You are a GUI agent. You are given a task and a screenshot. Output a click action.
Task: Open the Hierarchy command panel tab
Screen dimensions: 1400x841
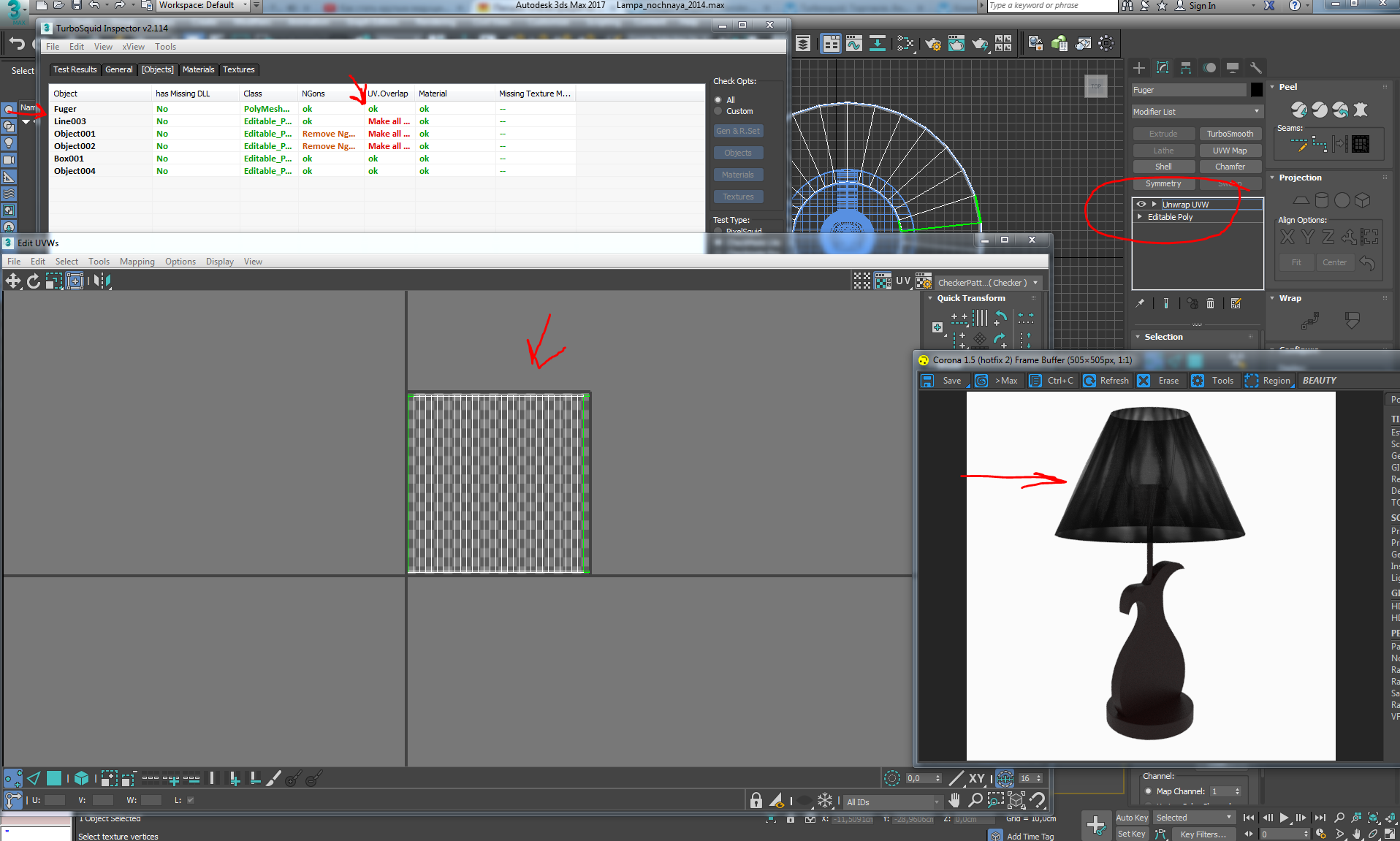pyautogui.click(x=1186, y=68)
